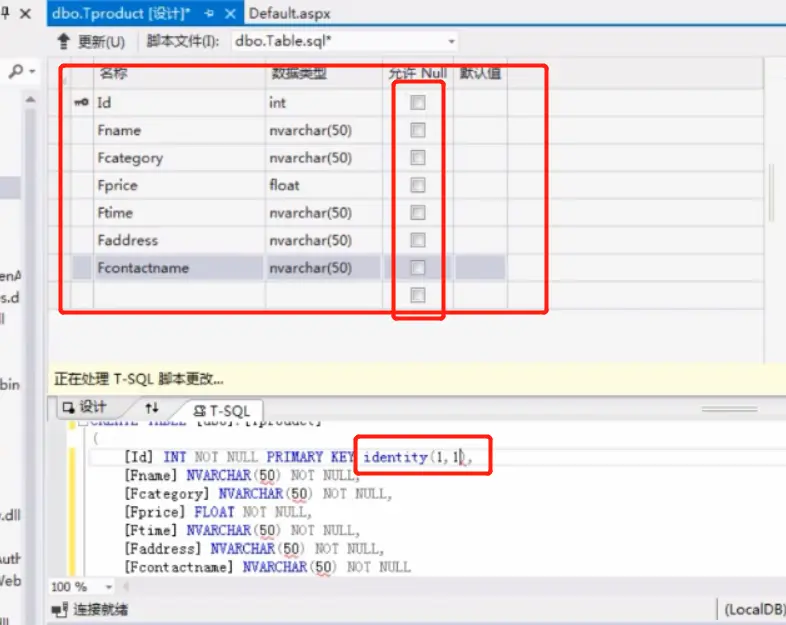
Task: Select the Fcategory name cell
Action: point(179,158)
